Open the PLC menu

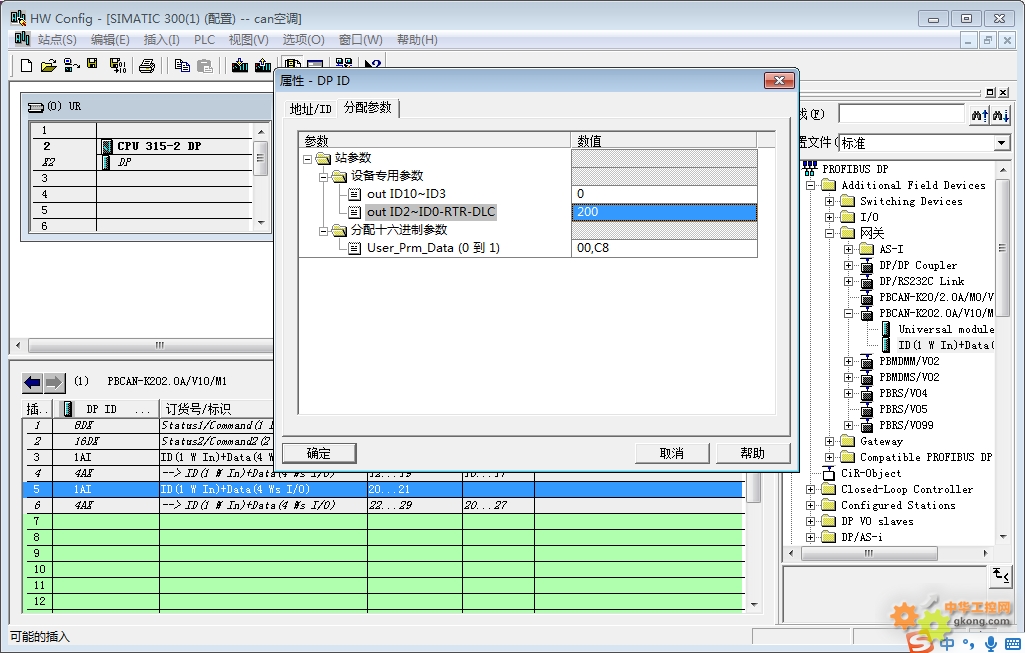[x=204, y=40]
